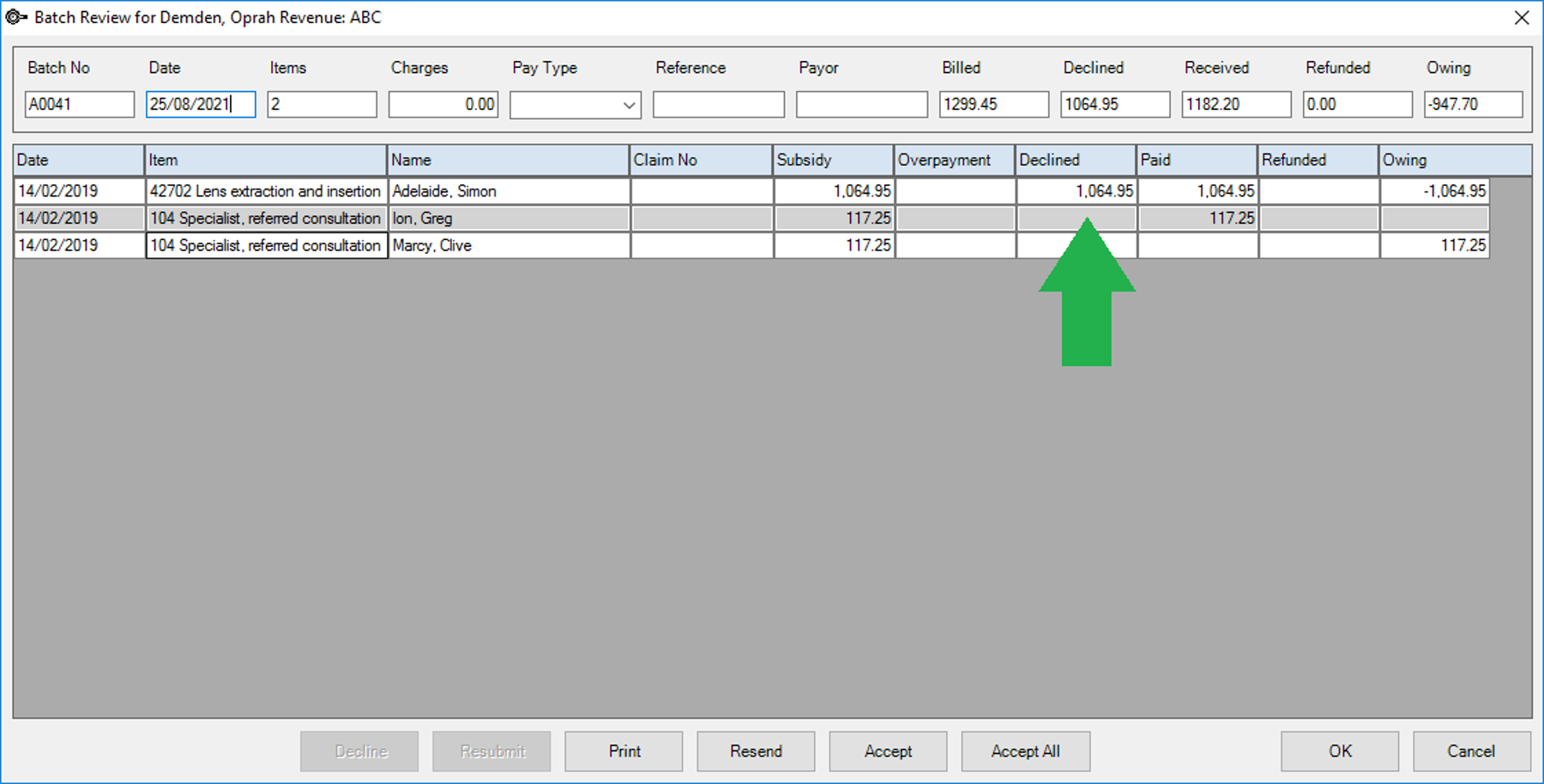Click the greyed Resubmit button
1544x784 pixels.
tap(492, 751)
